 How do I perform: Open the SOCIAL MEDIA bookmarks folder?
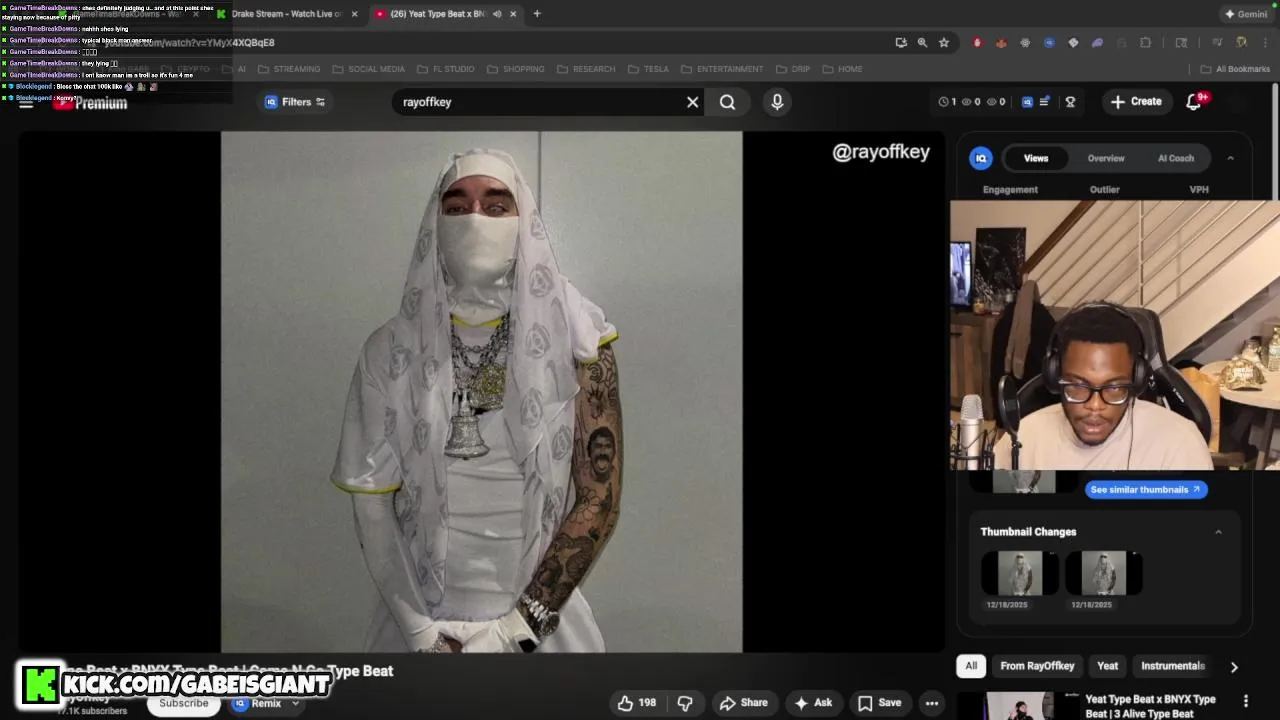[x=368, y=69]
